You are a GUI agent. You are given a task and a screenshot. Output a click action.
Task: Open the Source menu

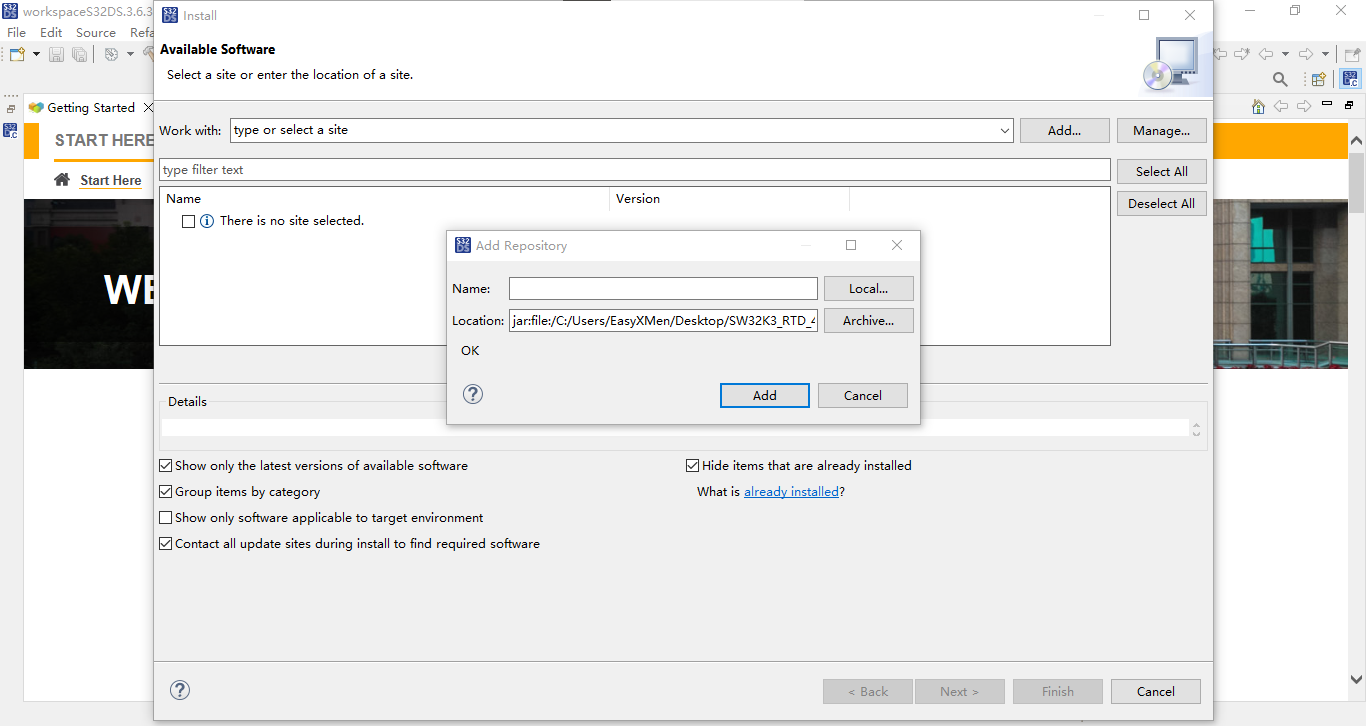coord(96,33)
